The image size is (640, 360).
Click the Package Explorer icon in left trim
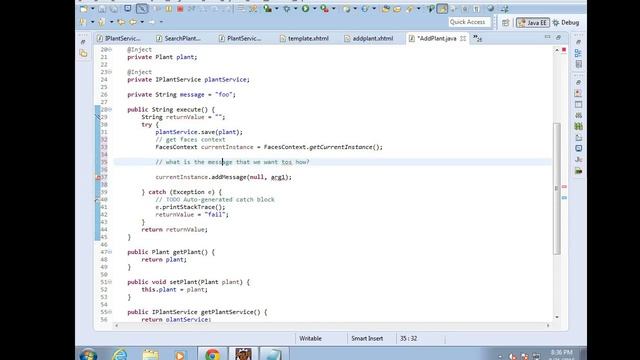[x=83, y=53]
